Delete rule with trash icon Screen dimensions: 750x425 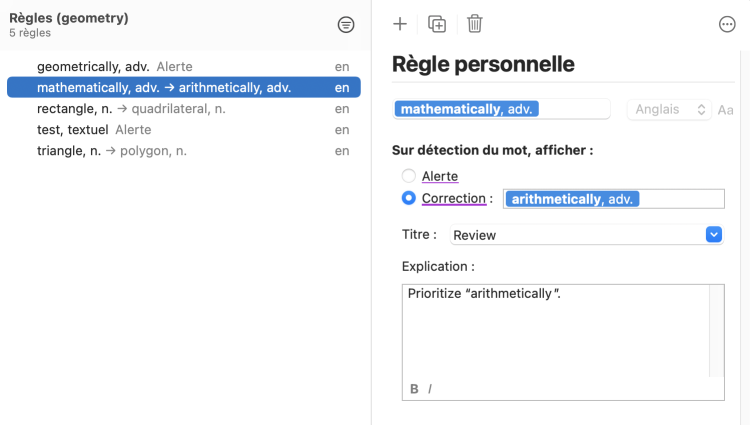point(475,24)
